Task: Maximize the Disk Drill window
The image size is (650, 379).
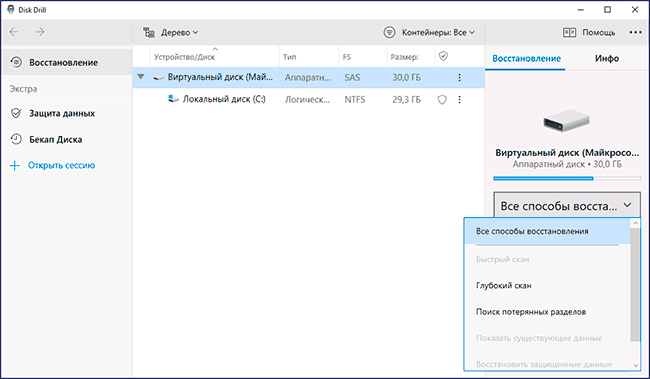Action: coord(607,10)
